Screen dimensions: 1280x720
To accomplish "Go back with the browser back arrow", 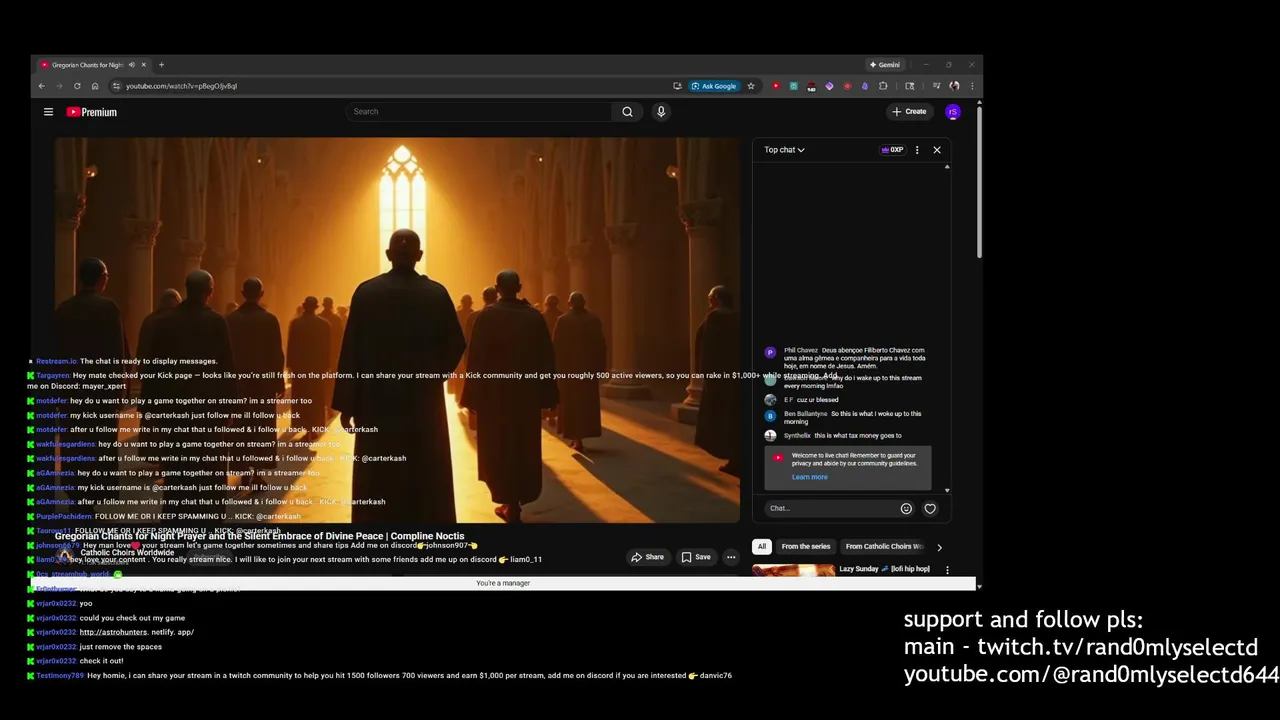I will (42, 86).
